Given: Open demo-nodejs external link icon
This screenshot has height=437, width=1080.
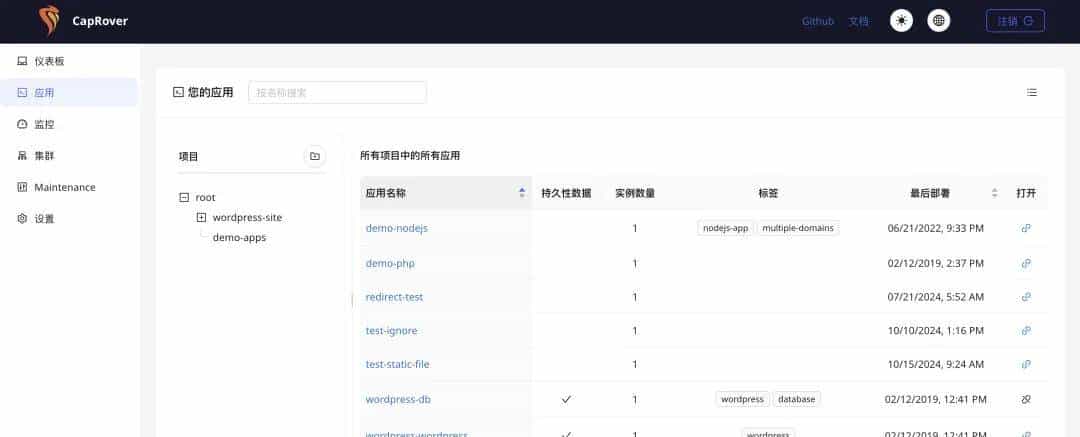Looking at the screenshot, I should tap(1026, 228).
